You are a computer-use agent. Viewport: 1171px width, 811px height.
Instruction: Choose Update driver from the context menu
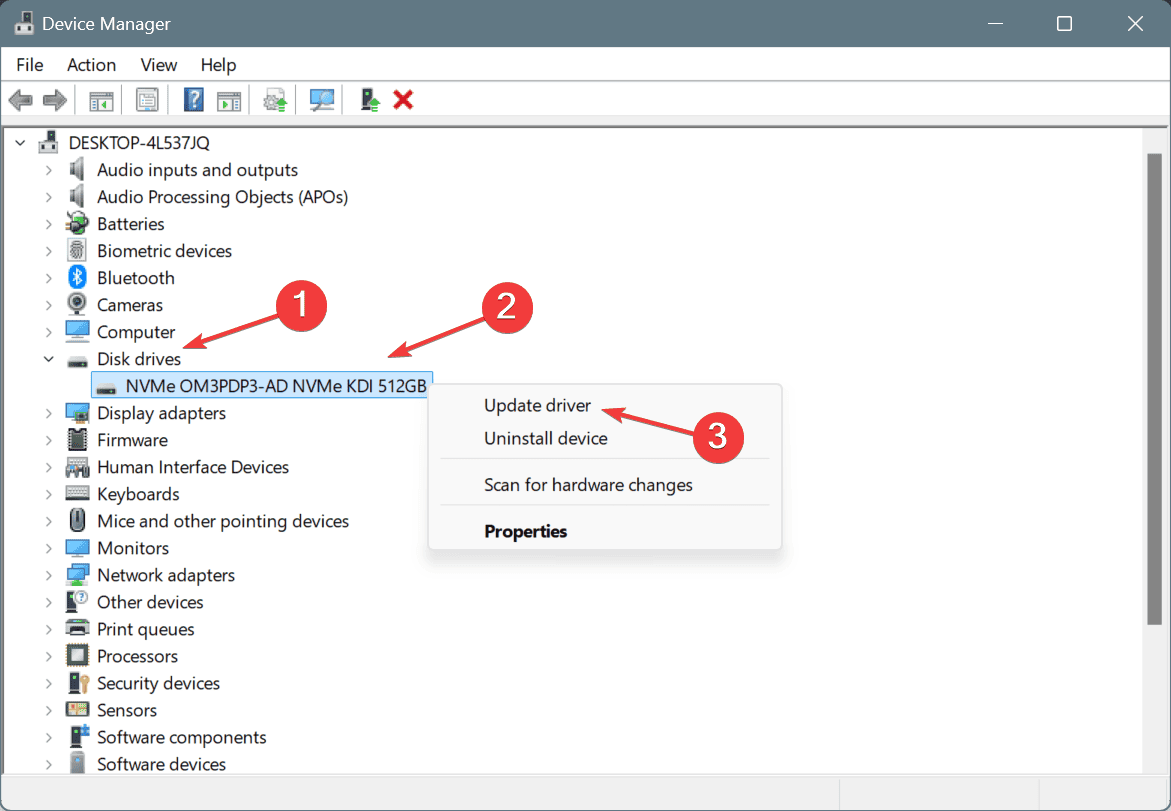[x=537, y=405]
